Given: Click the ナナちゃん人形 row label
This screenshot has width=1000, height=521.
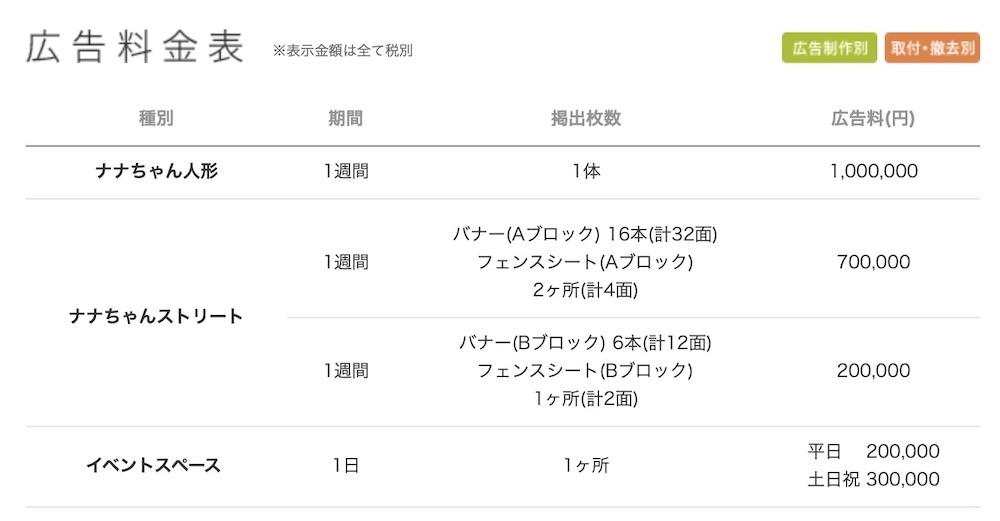Looking at the screenshot, I should 156,171.
